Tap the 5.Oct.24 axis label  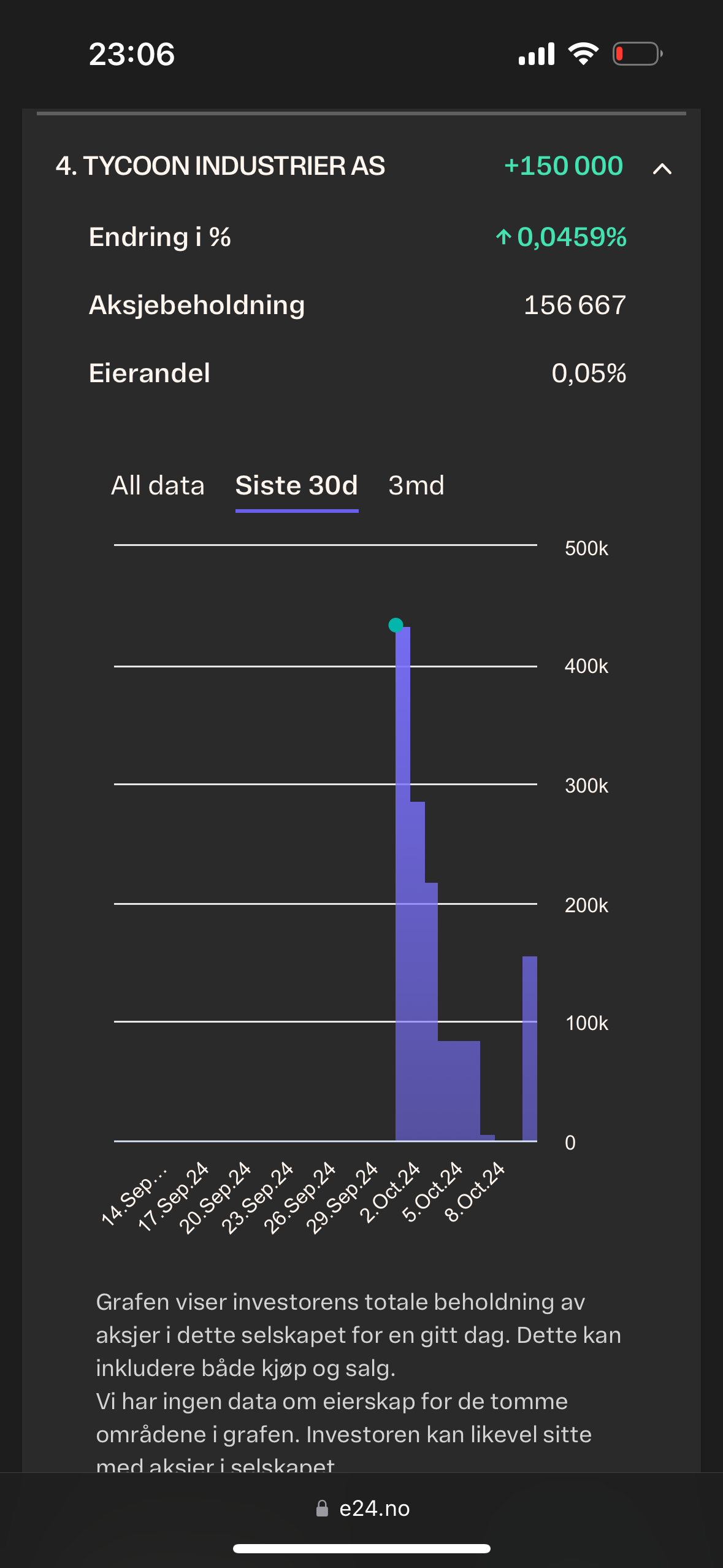(x=433, y=1191)
